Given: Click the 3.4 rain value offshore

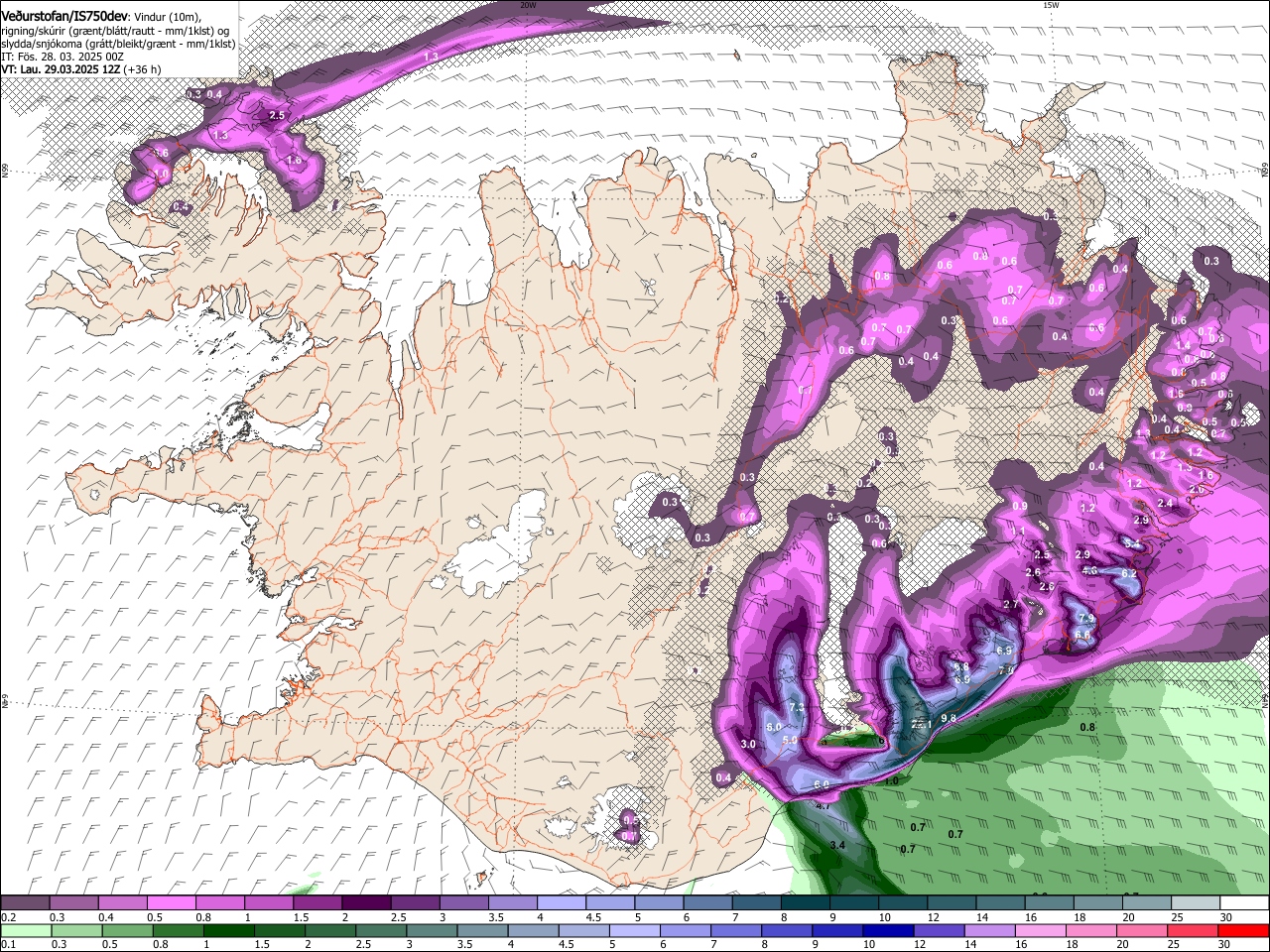Looking at the screenshot, I should click(837, 845).
